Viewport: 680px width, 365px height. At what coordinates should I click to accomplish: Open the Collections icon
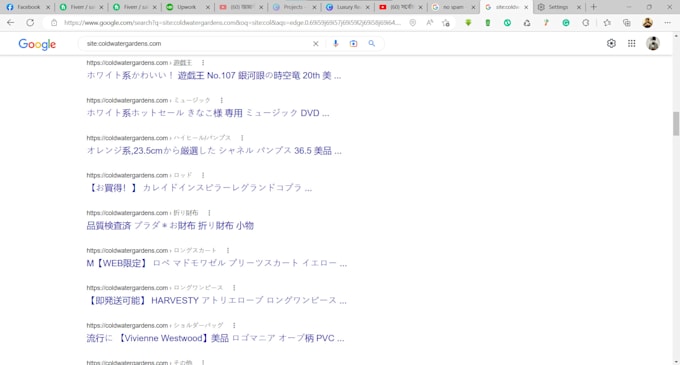click(627, 23)
